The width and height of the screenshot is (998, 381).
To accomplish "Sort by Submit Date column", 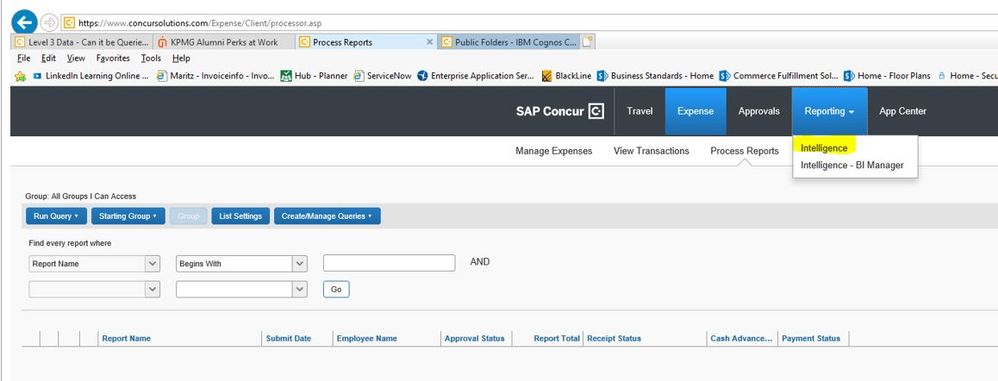I will coord(288,338).
